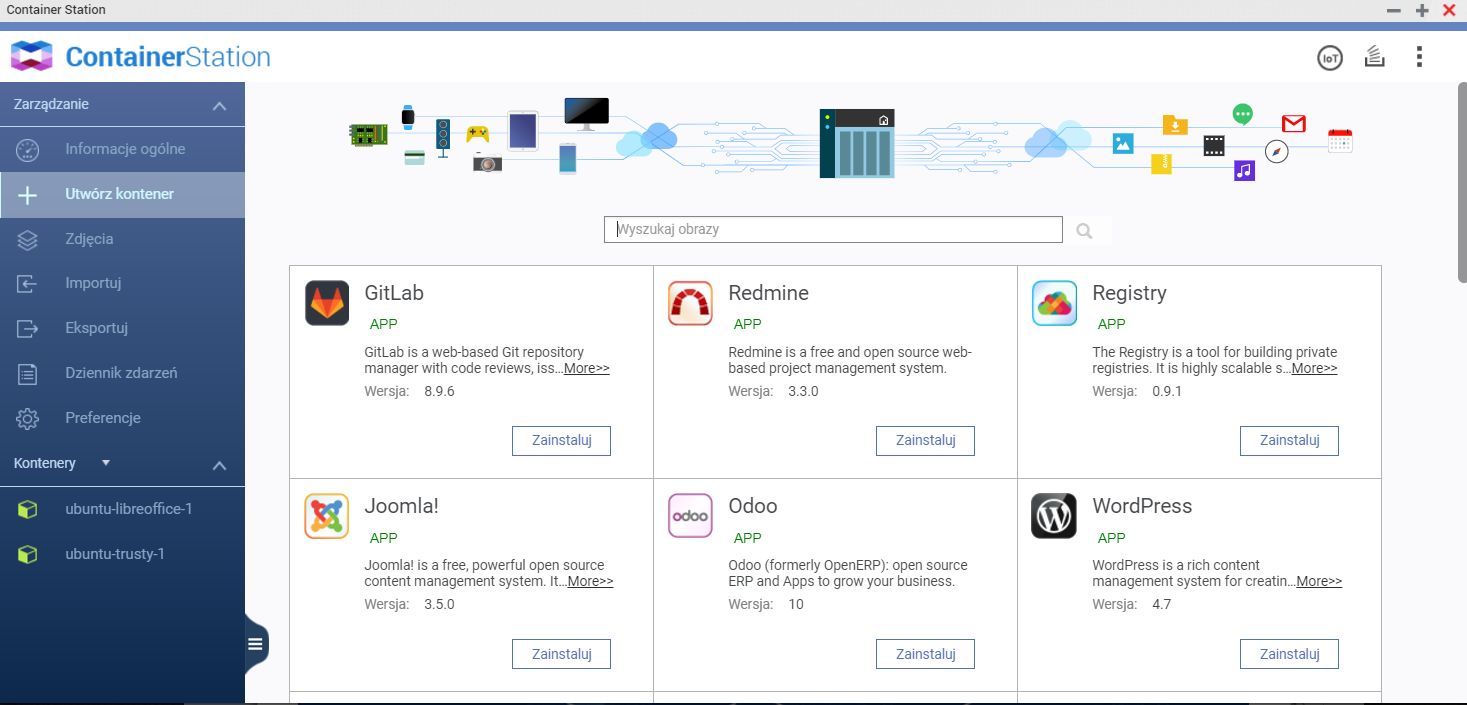This screenshot has height=705, width=1467.
Task: Open Dziennik zdarzeń in the sidebar
Action: click(122, 373)
